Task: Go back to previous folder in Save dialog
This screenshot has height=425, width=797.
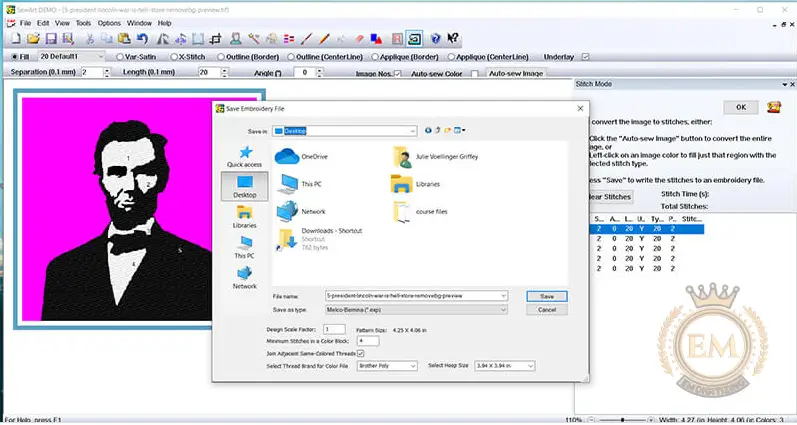Action: 428,131
